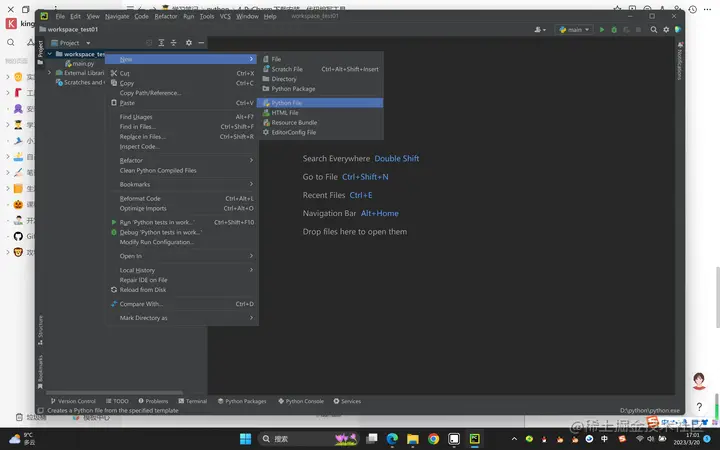Expand the Open In submenu
This screenshot has width=720, height=450.
click(x=183, y=256)
